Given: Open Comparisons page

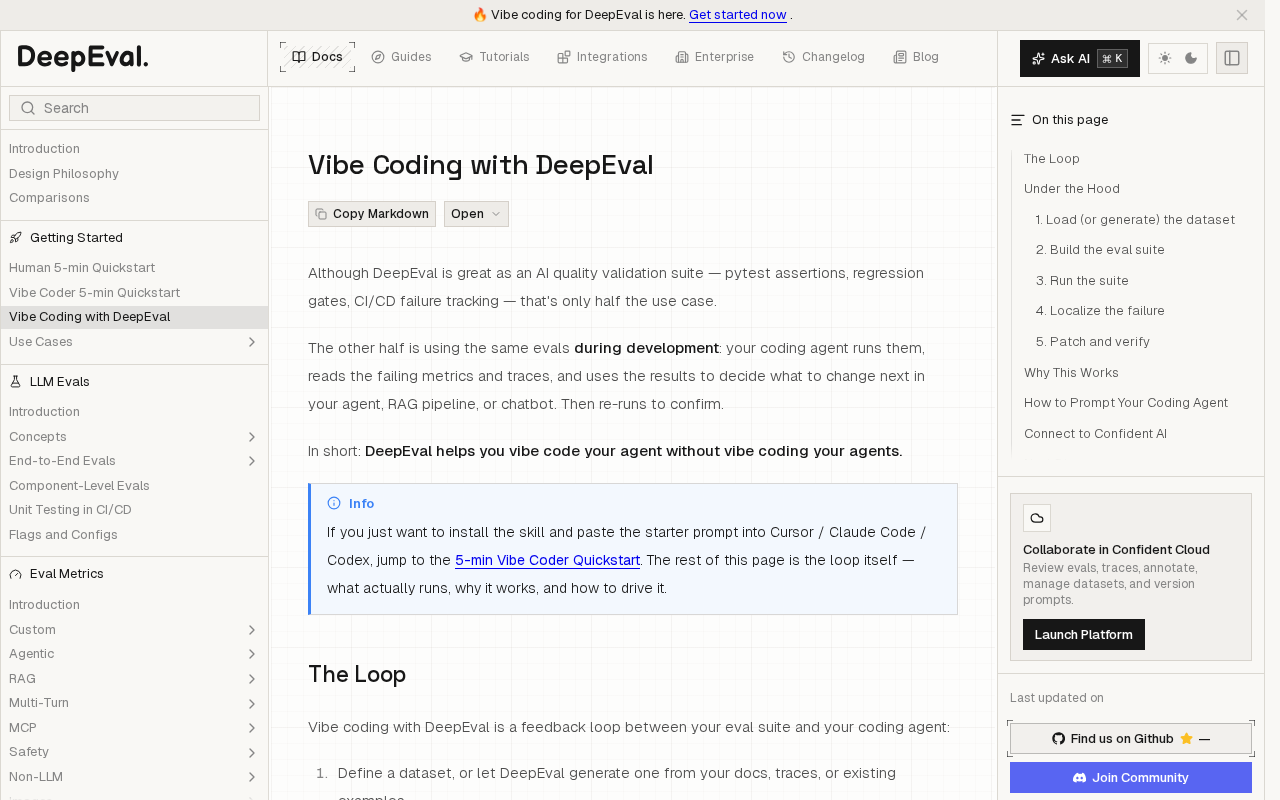Looking at the screenshot, I should (49, 198).
